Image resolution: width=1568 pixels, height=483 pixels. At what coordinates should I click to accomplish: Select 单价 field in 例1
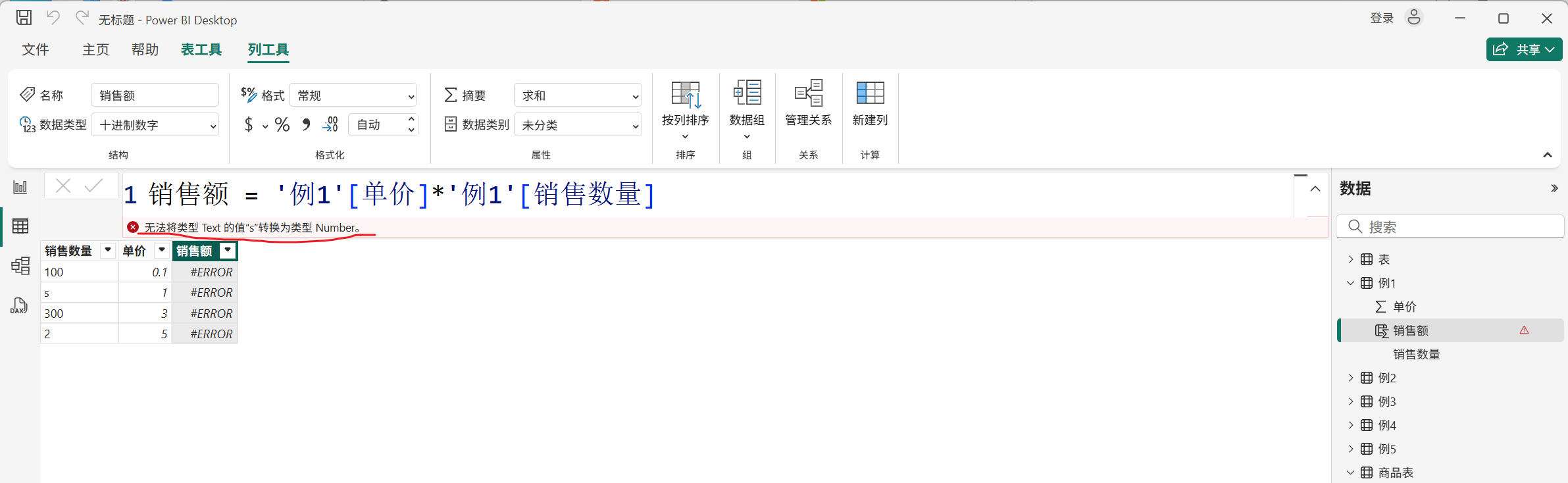[1405, 307]
